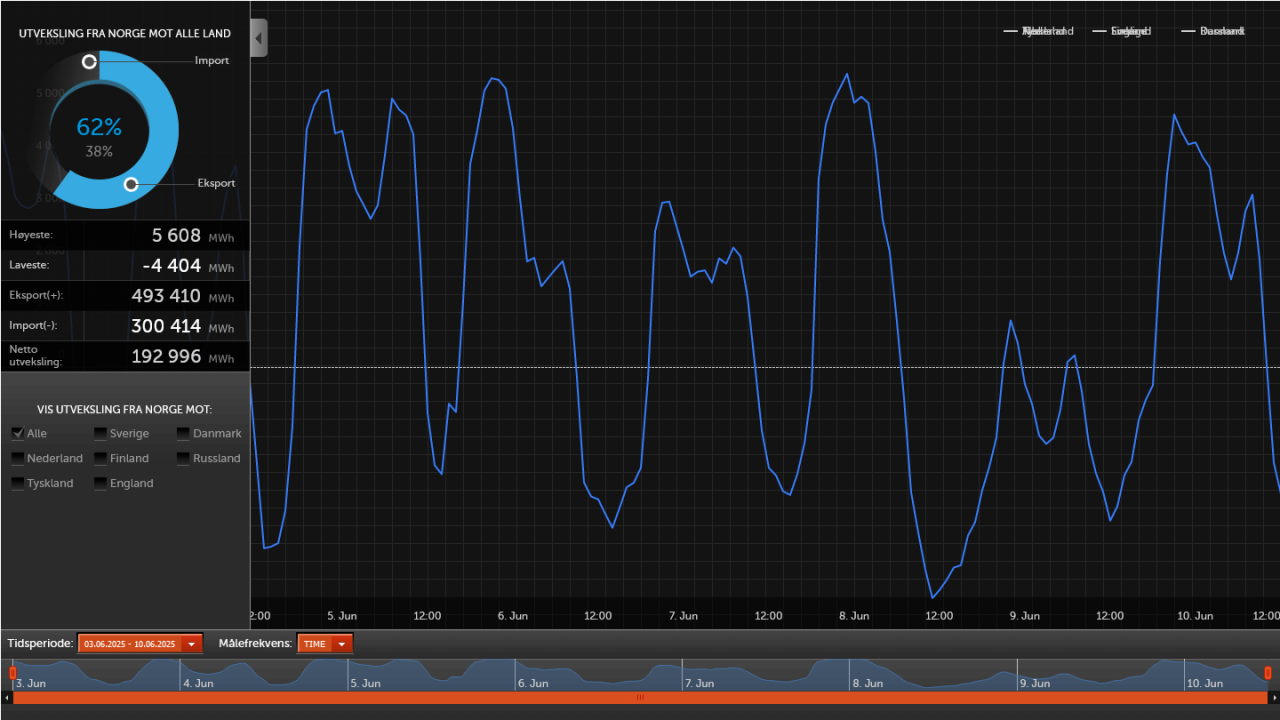The width and height of the screenshot is (1280, 720).
Task: Enable the Sverige checkbox
Action: [100, 433]
